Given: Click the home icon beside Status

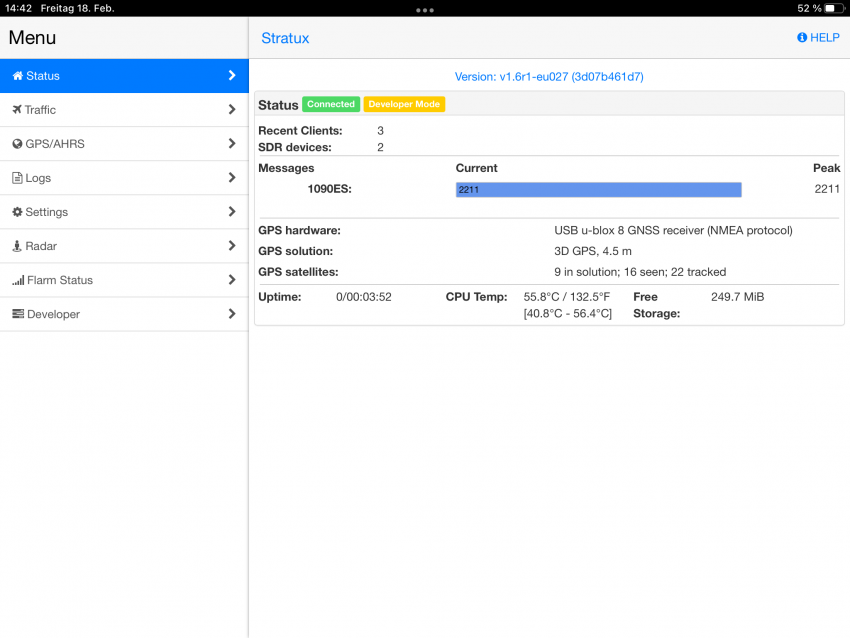Looking at the screenshot, I should point(18,76).
